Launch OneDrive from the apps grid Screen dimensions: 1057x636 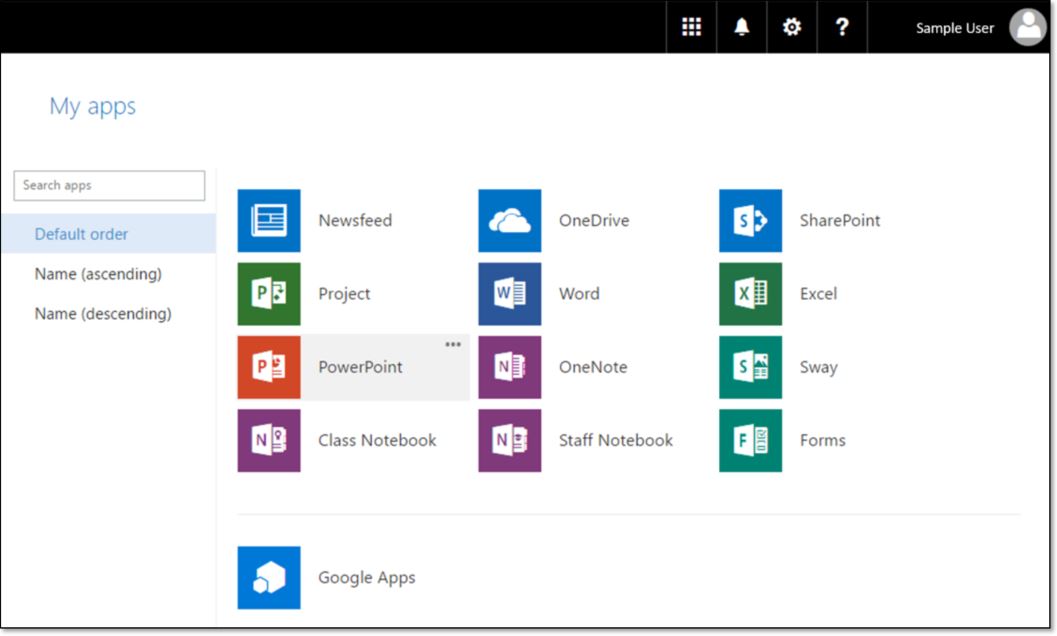click(510, 221)
